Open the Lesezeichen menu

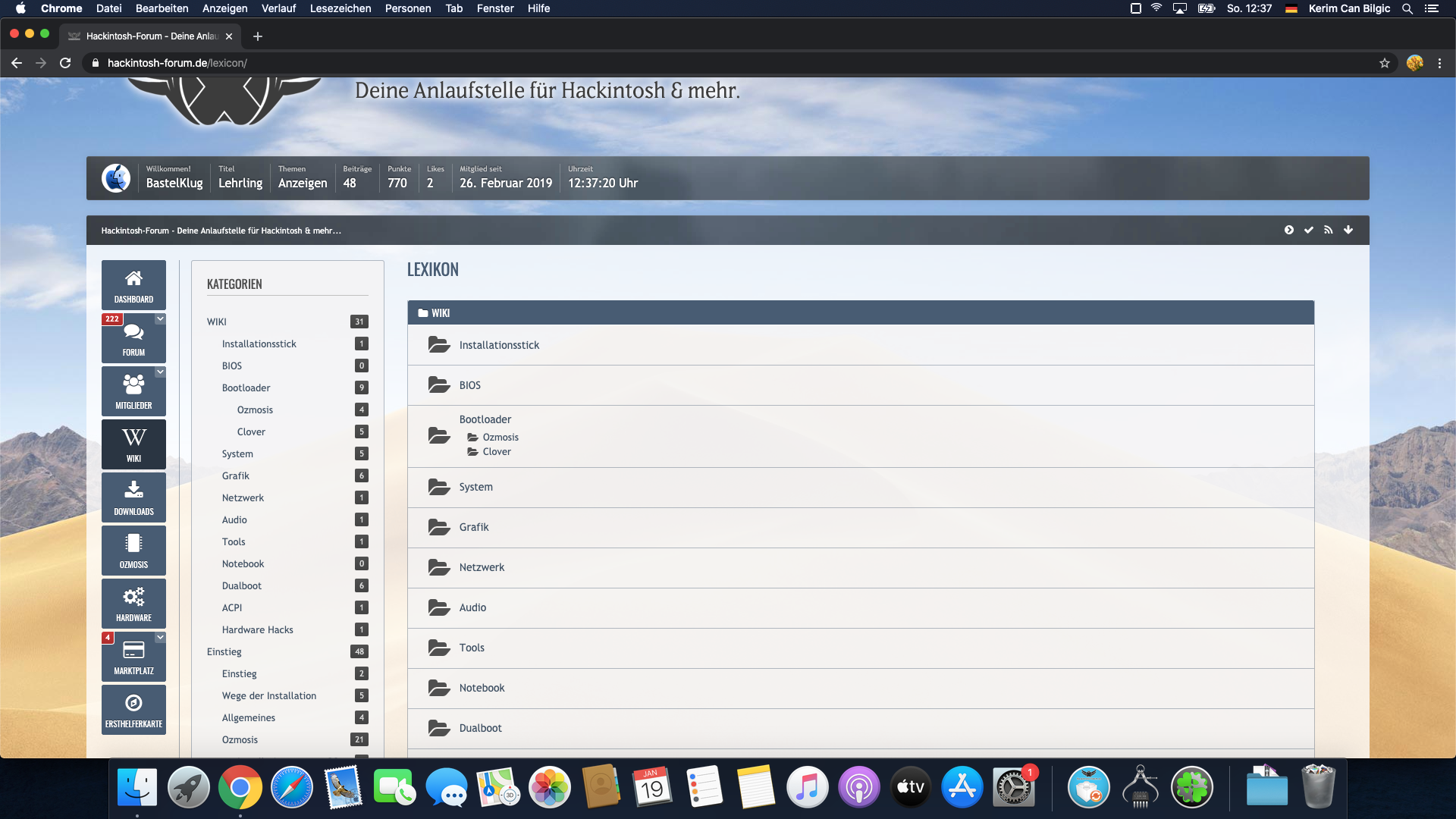(x=340, y=8)
